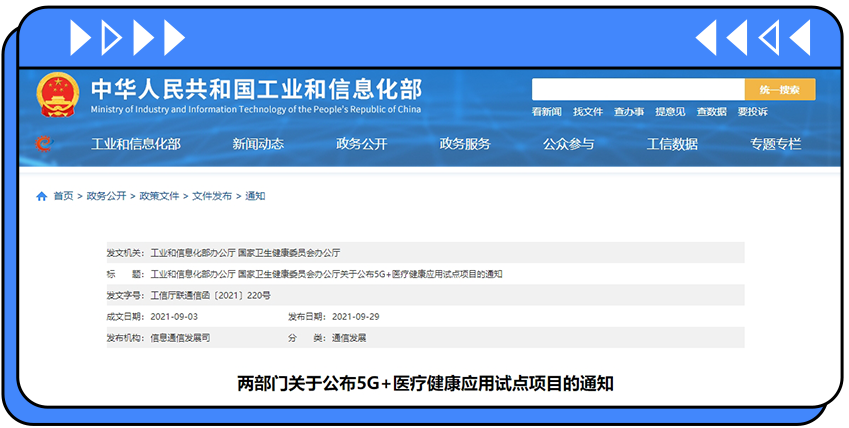
Task: Click the search input field
Action: pos(638,89)
